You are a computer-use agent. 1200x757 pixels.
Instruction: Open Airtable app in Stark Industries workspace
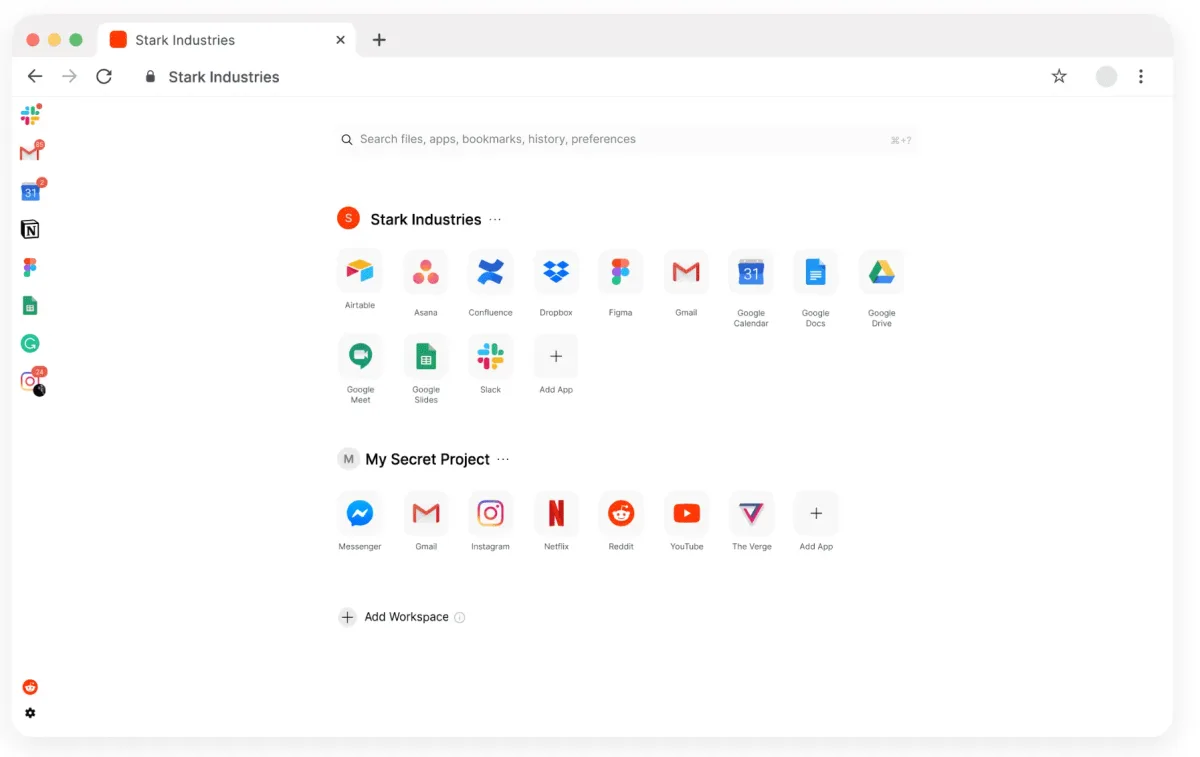(x=360, y=271)
